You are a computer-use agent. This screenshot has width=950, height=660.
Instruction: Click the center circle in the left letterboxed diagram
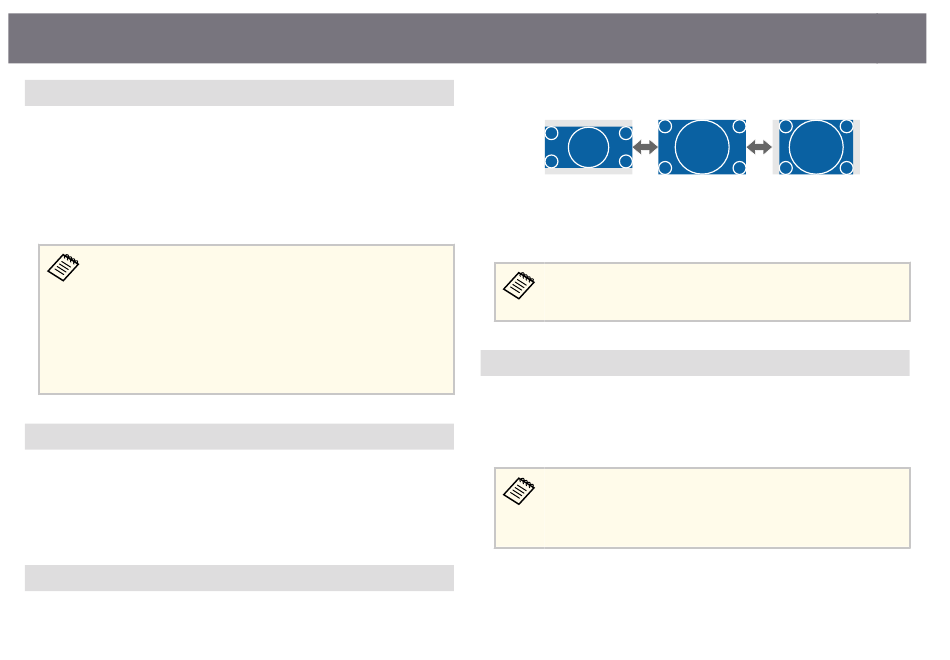(x=588, y=147)
